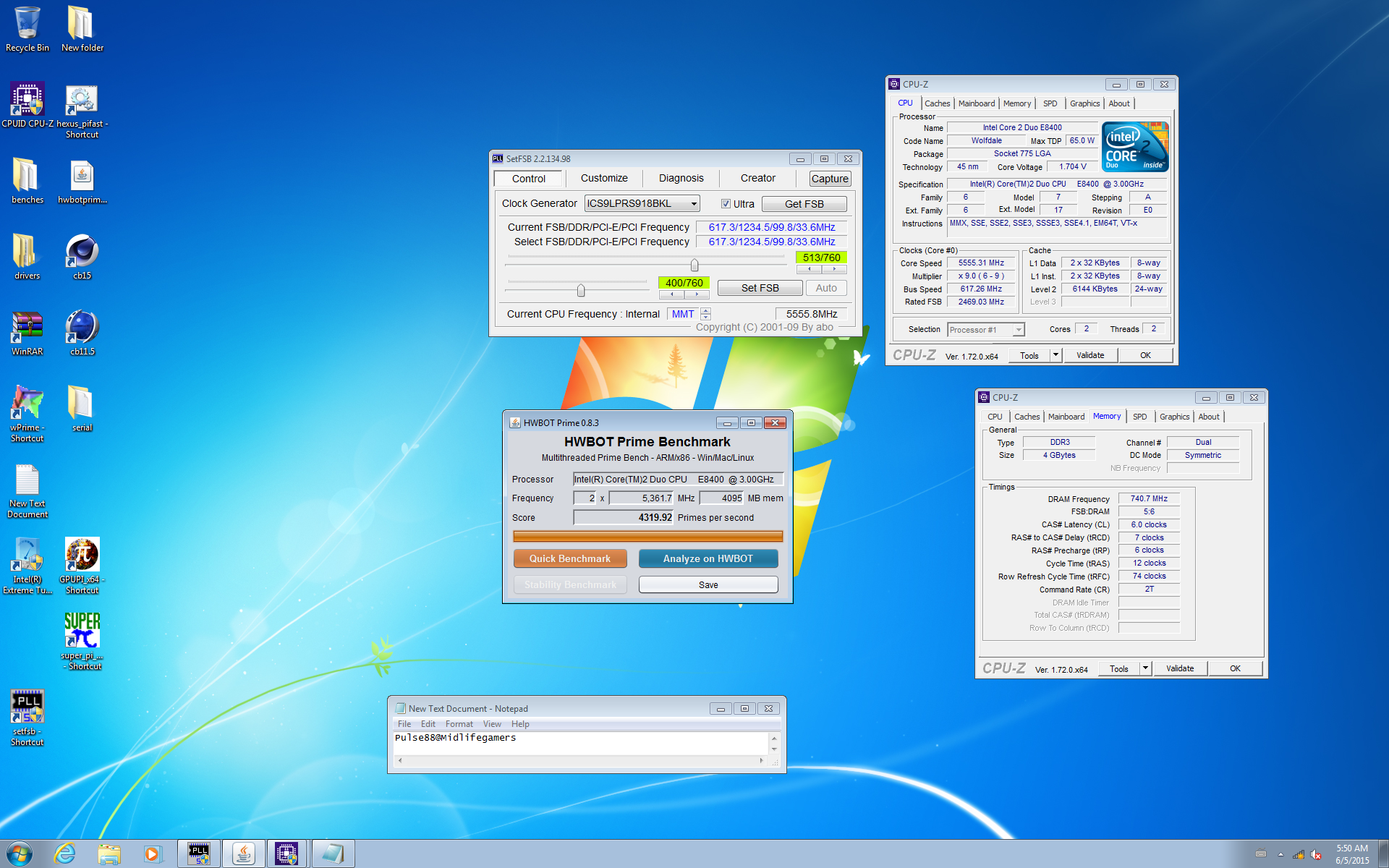Image resolution: width=1389 pixels, height=868 pixels.
Task: Switch to Notepad taskbar button
Action: [332, 854]
